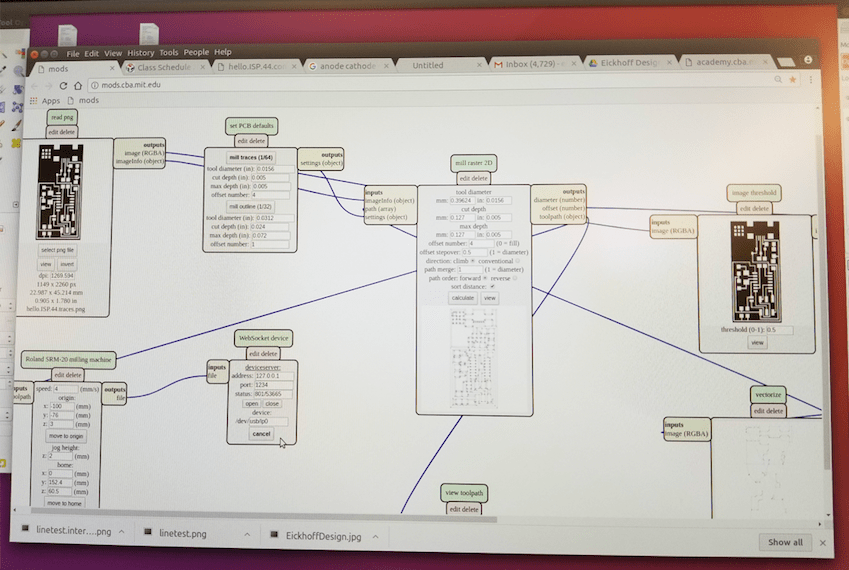849x570 pixels.
Task: Click view under image threshold
Action: (x=757, y=342)
